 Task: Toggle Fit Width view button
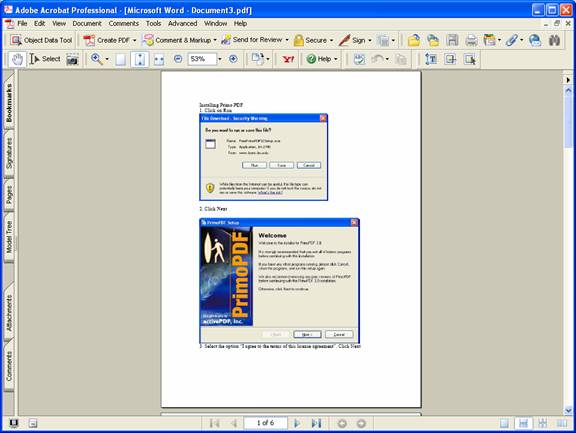coord(159,59)
